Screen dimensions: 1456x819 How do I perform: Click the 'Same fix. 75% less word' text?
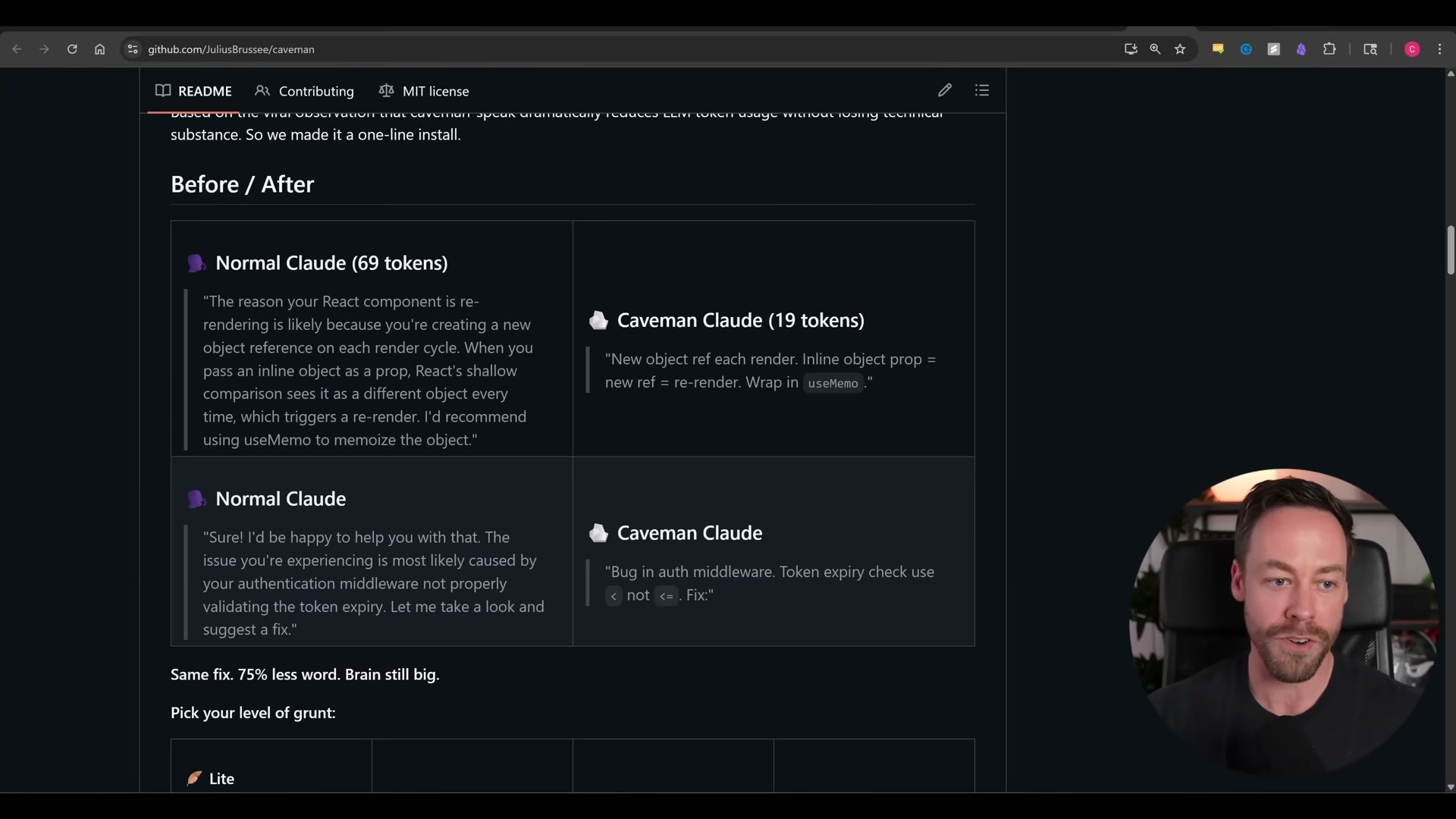tap(305, 674)
